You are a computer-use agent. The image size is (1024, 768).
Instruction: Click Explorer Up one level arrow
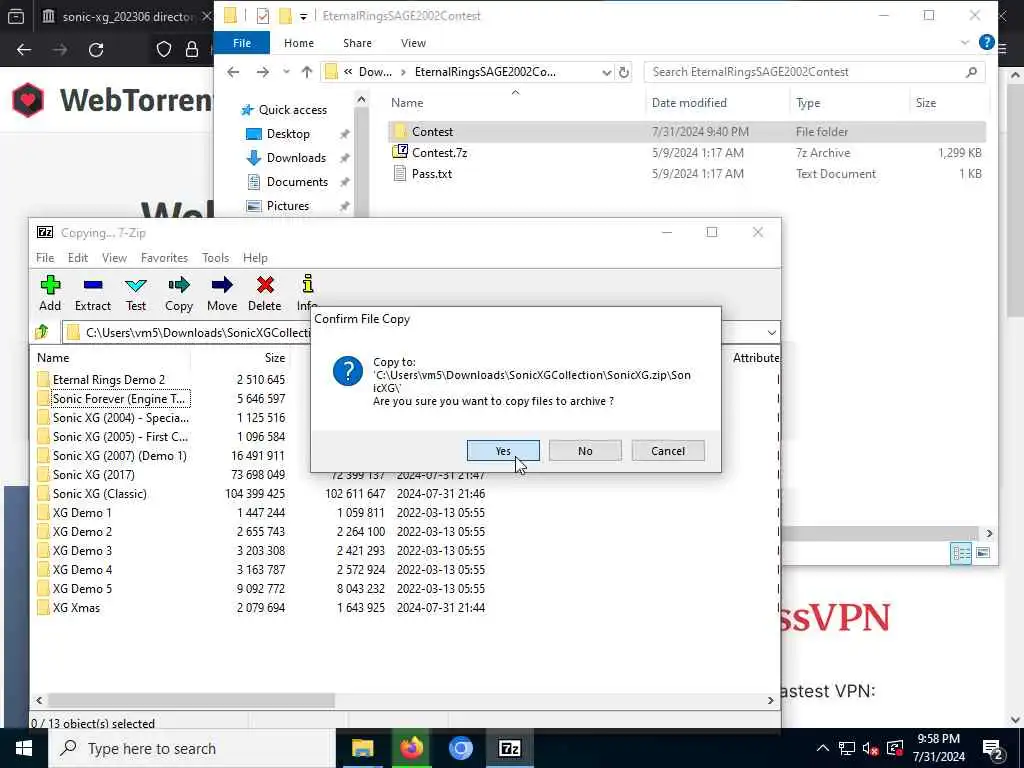point(307,72)
